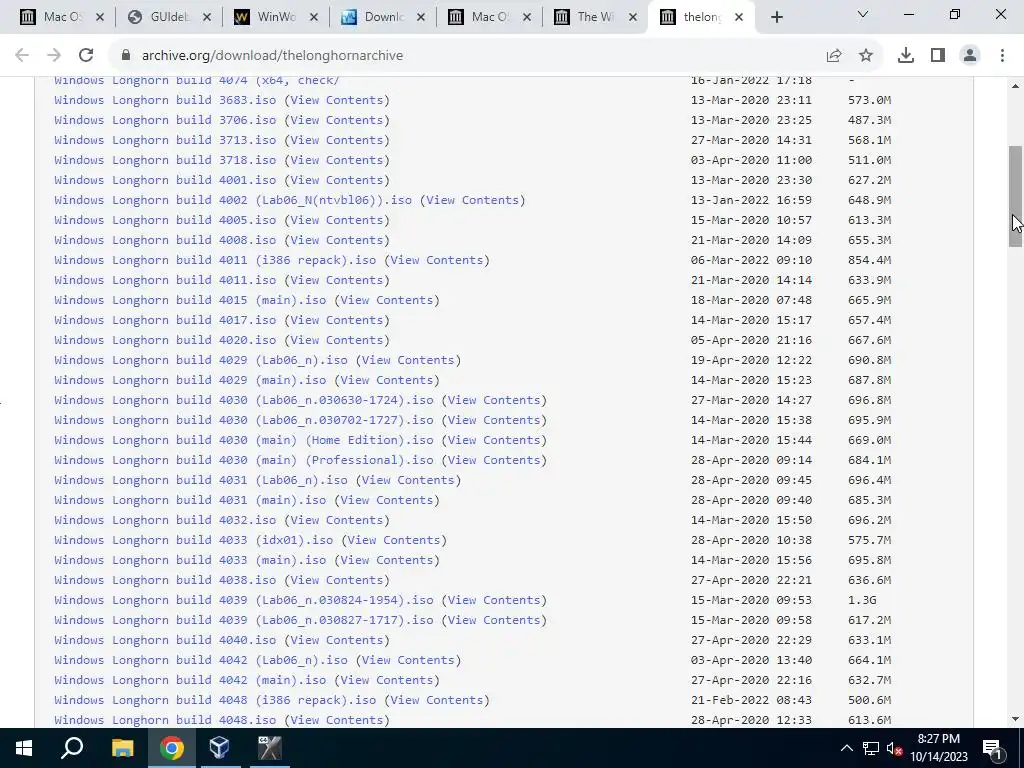This screenshot has width=1024, height=768.
Task: Open Chrome tab search dropdown chevron
Action: [863, 14]
